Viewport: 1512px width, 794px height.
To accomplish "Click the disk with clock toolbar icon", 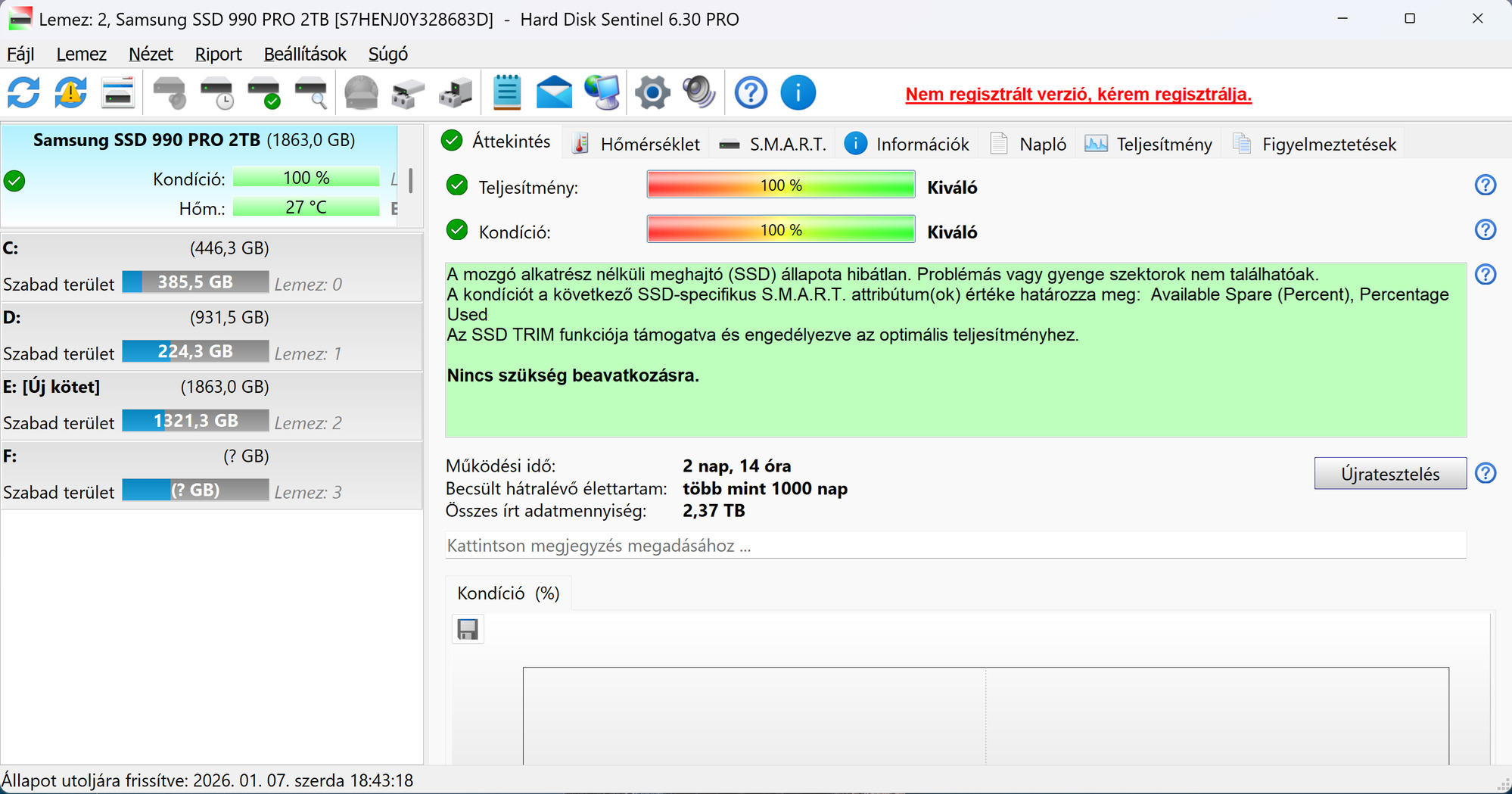I will click(x=216, y=93).
